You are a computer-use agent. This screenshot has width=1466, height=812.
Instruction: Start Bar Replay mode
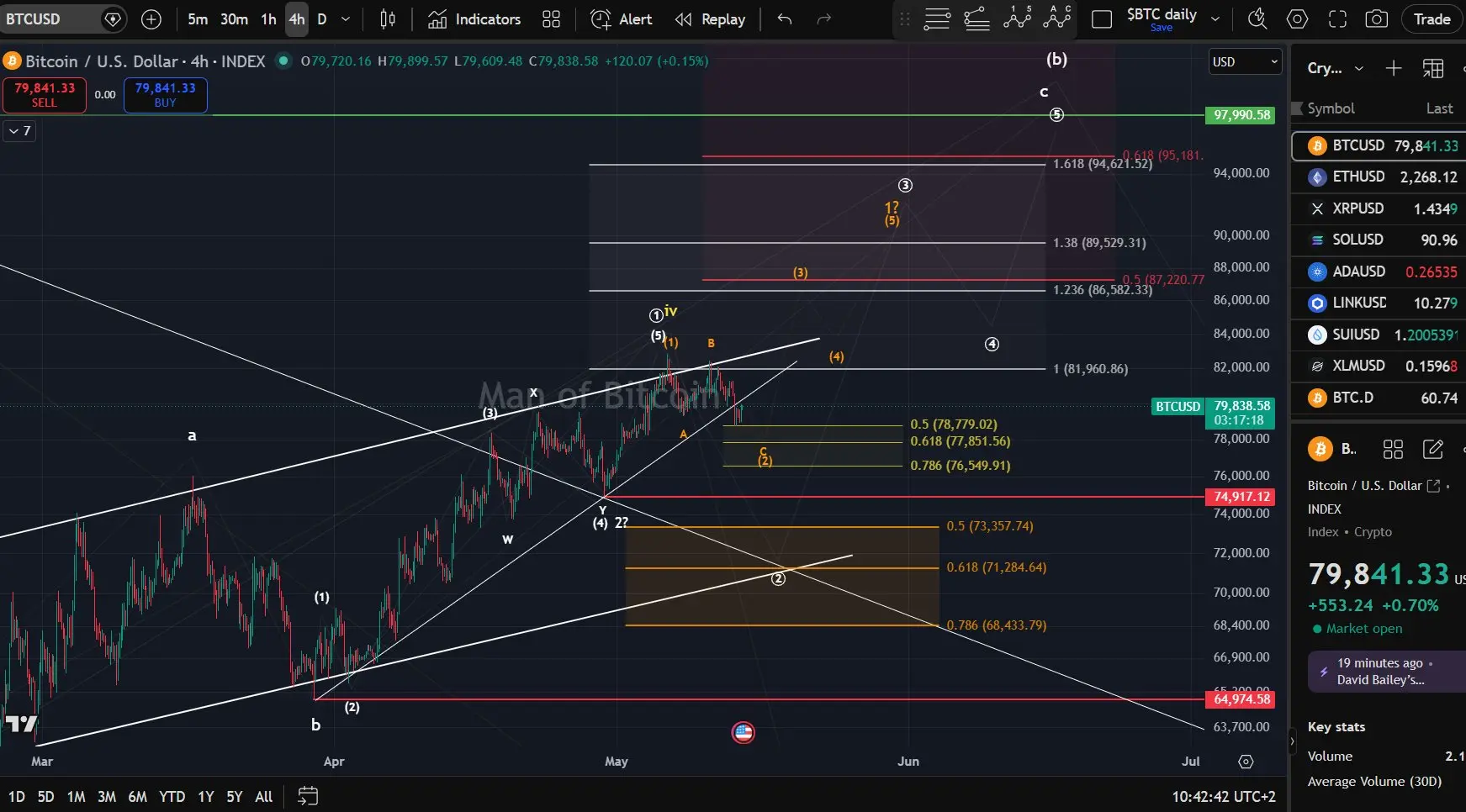(x=710, y=18)
